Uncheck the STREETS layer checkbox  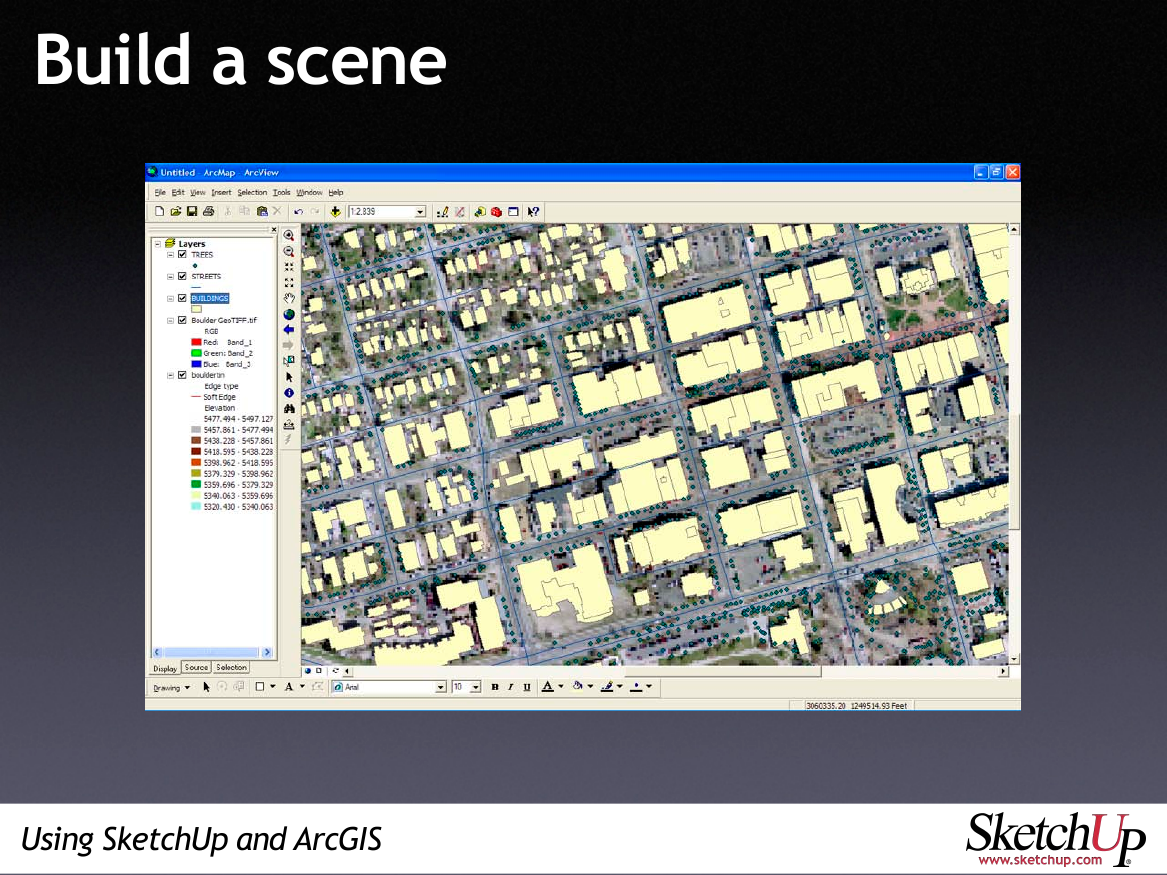pyautogui.click(x=182, y=276)
